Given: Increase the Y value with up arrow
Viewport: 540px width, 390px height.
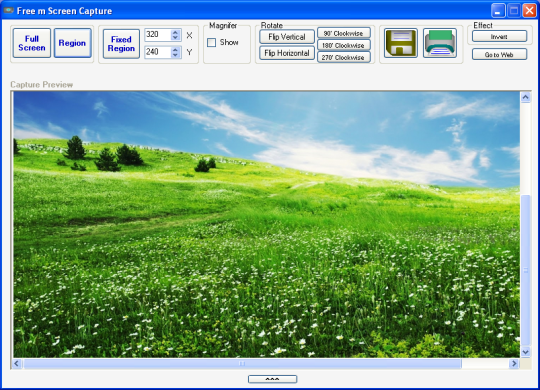Looking at the screenshot, I should [x=176, y=49].
